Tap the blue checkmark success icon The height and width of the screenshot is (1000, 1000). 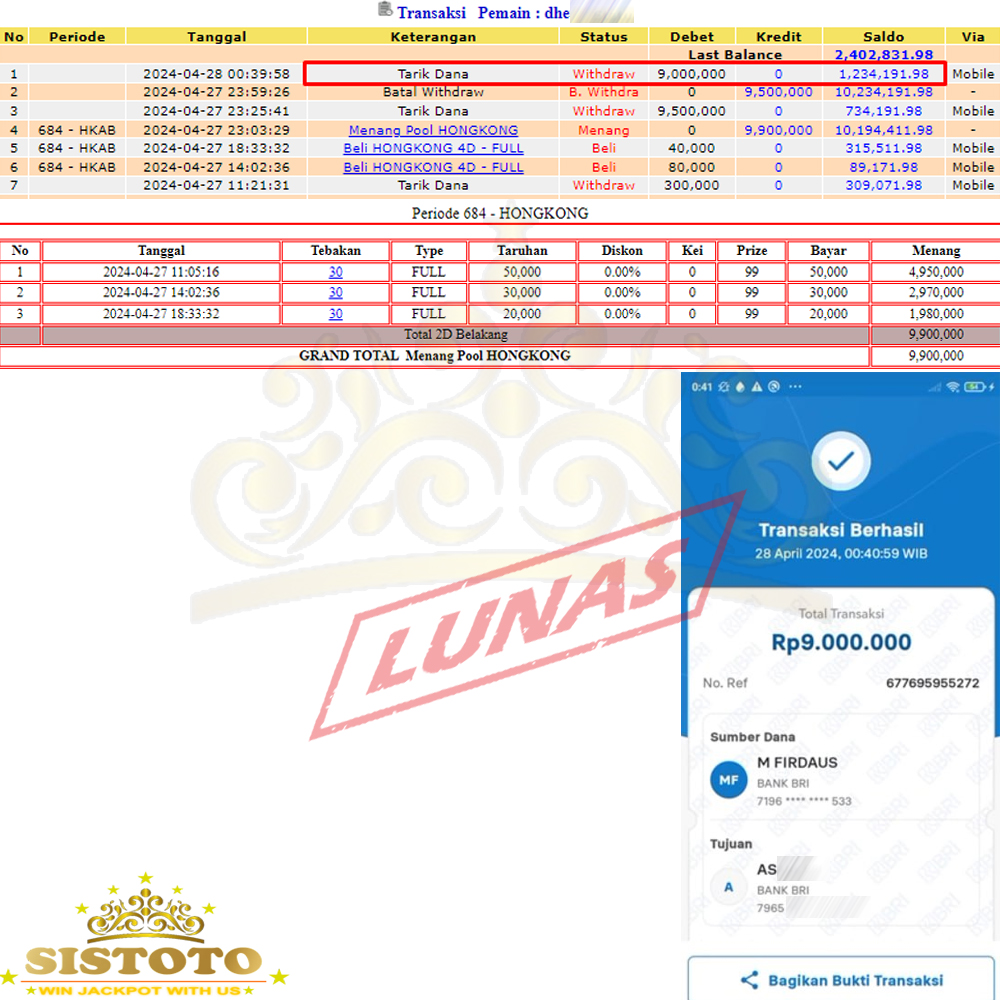pos(840,460)
